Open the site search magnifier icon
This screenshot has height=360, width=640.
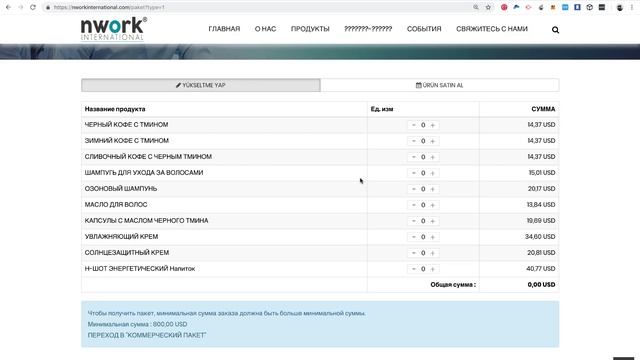555,30
